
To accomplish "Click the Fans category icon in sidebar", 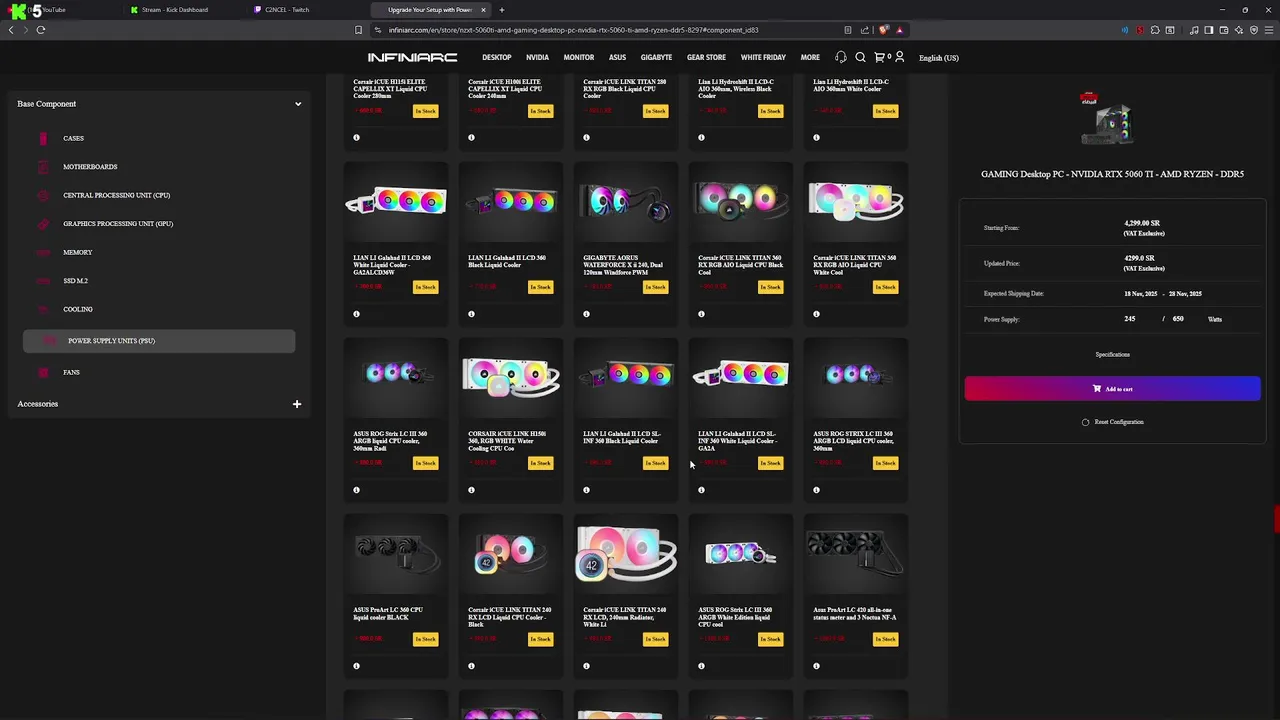I will coord(43,372).
